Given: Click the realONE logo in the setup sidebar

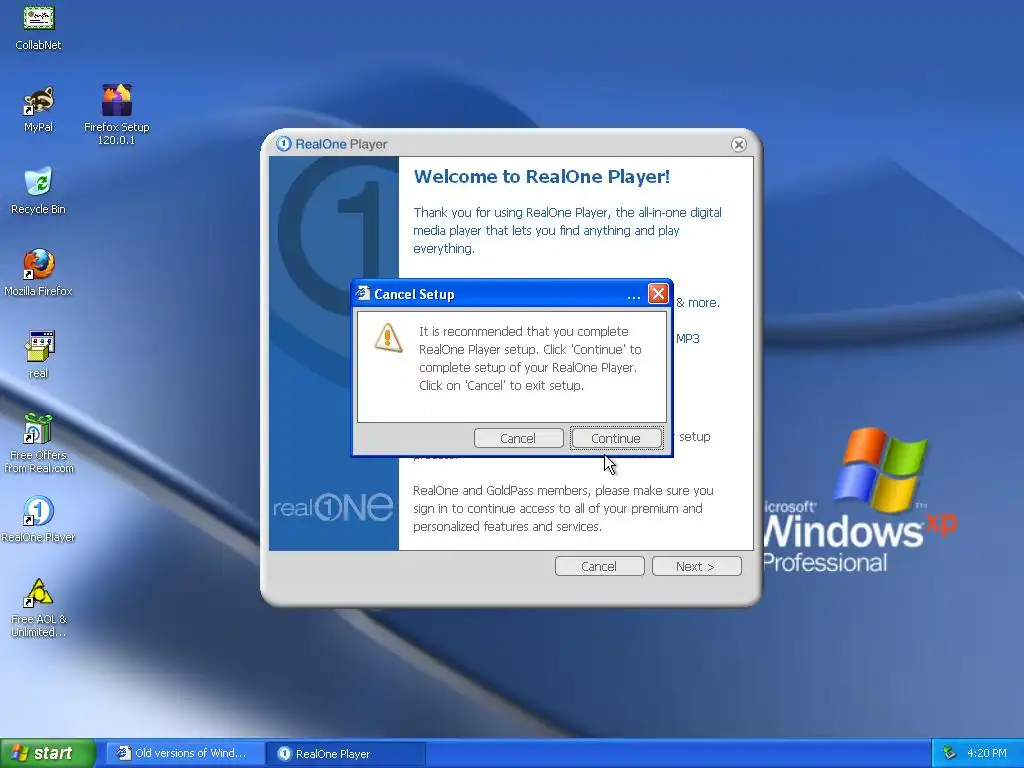Looking at the screenshot, I should click(334, 507).
